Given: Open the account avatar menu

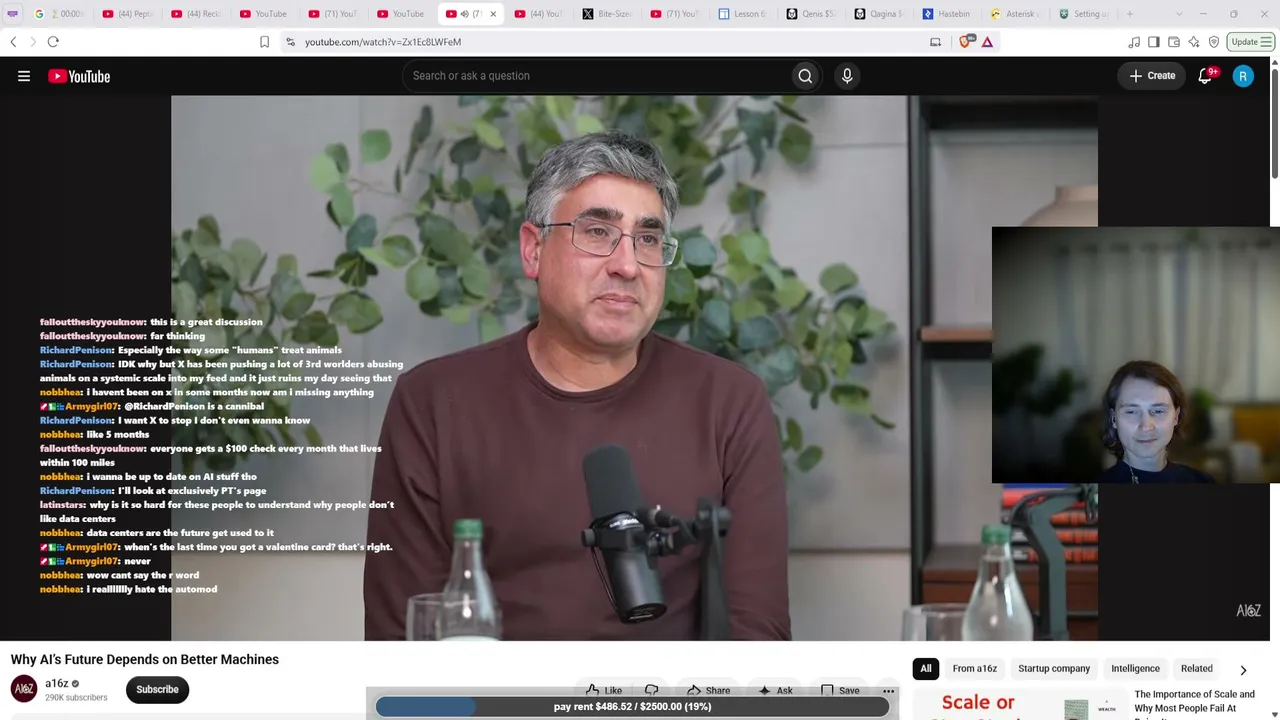Looking at the screenshot, I should 1243,76.
